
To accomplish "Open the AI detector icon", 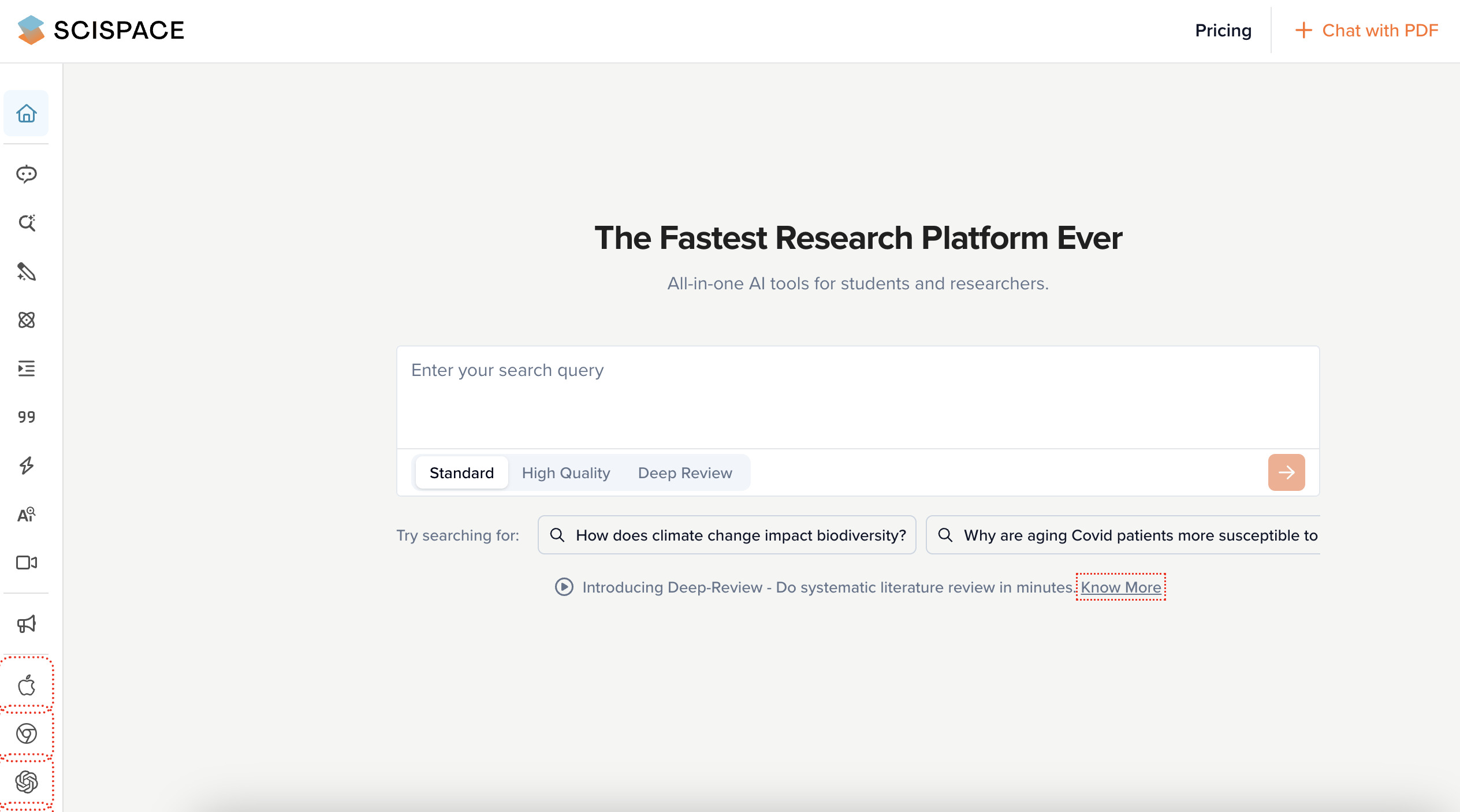I will pyautogui.click(x=27, y=514).
